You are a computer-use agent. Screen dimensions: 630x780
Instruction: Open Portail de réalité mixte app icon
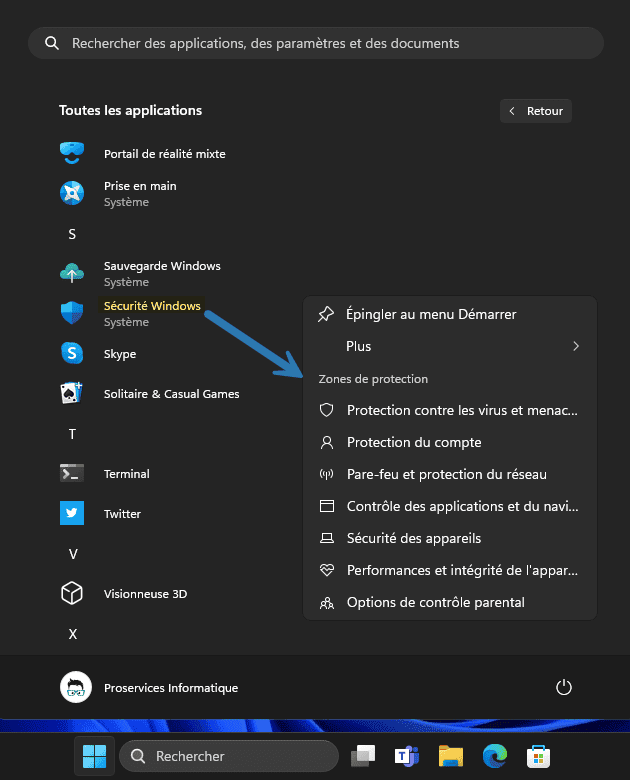pyautogui.click(x=72, y=153)
